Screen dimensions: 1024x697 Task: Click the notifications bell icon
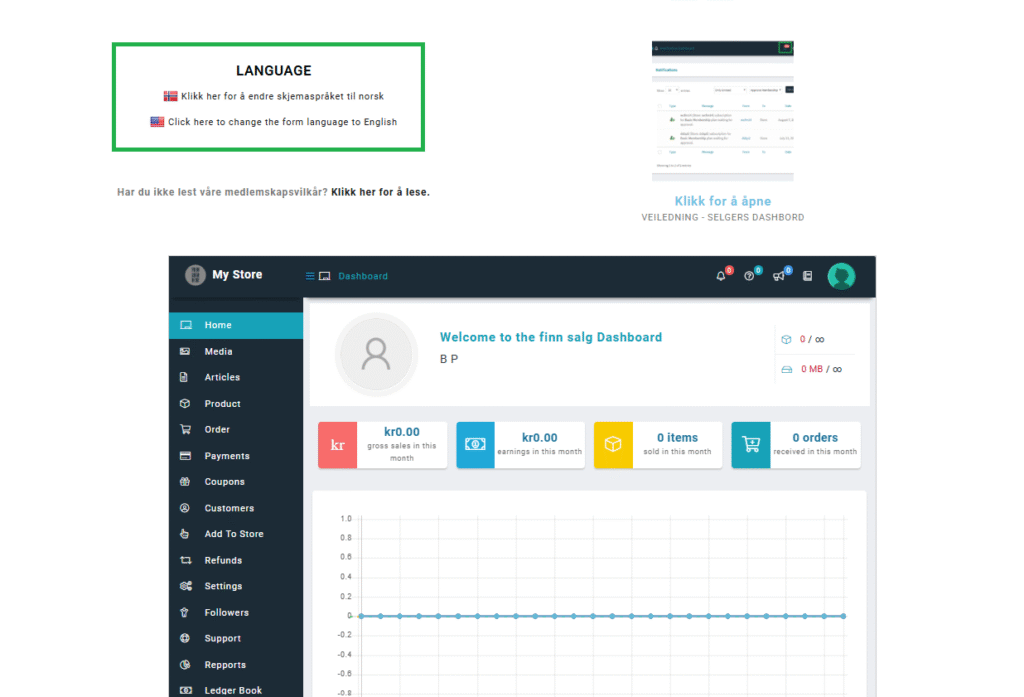[720, 276]
